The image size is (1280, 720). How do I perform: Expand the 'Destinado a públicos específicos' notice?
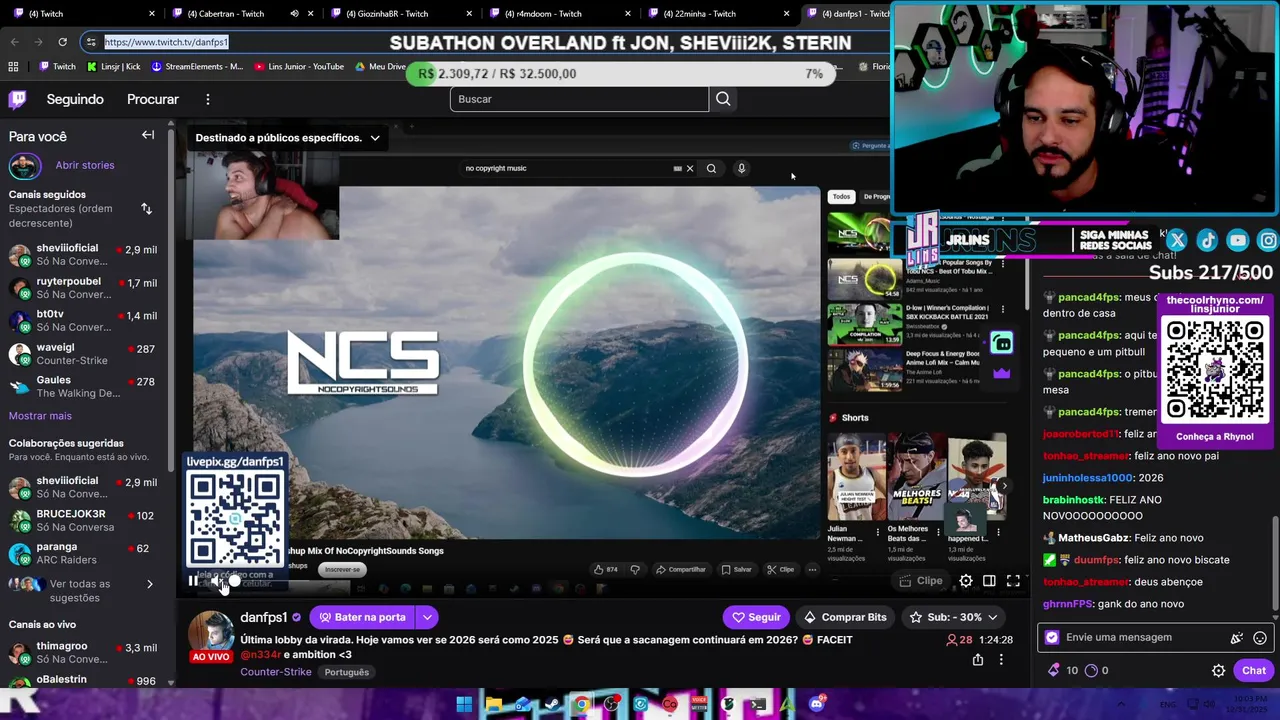[288, 138]
